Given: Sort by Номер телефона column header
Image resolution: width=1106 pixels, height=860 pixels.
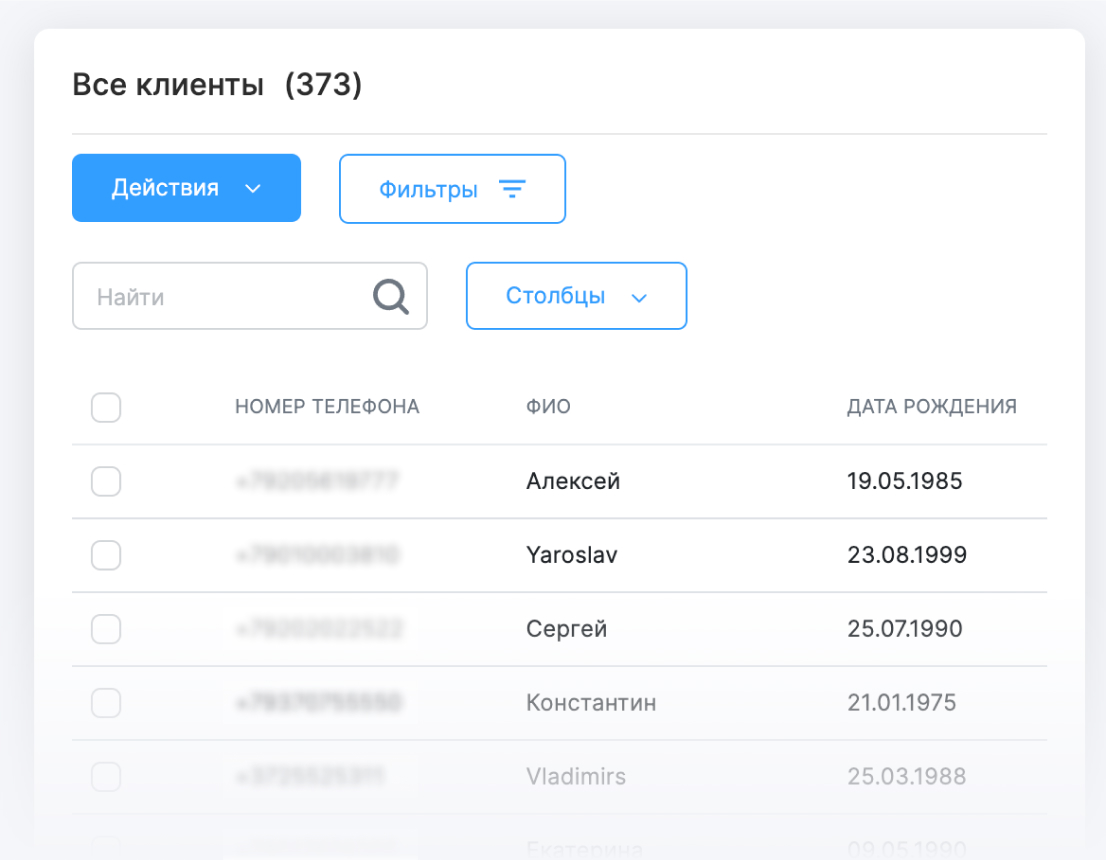Looking at the screenshot, I should coord(327,407).
